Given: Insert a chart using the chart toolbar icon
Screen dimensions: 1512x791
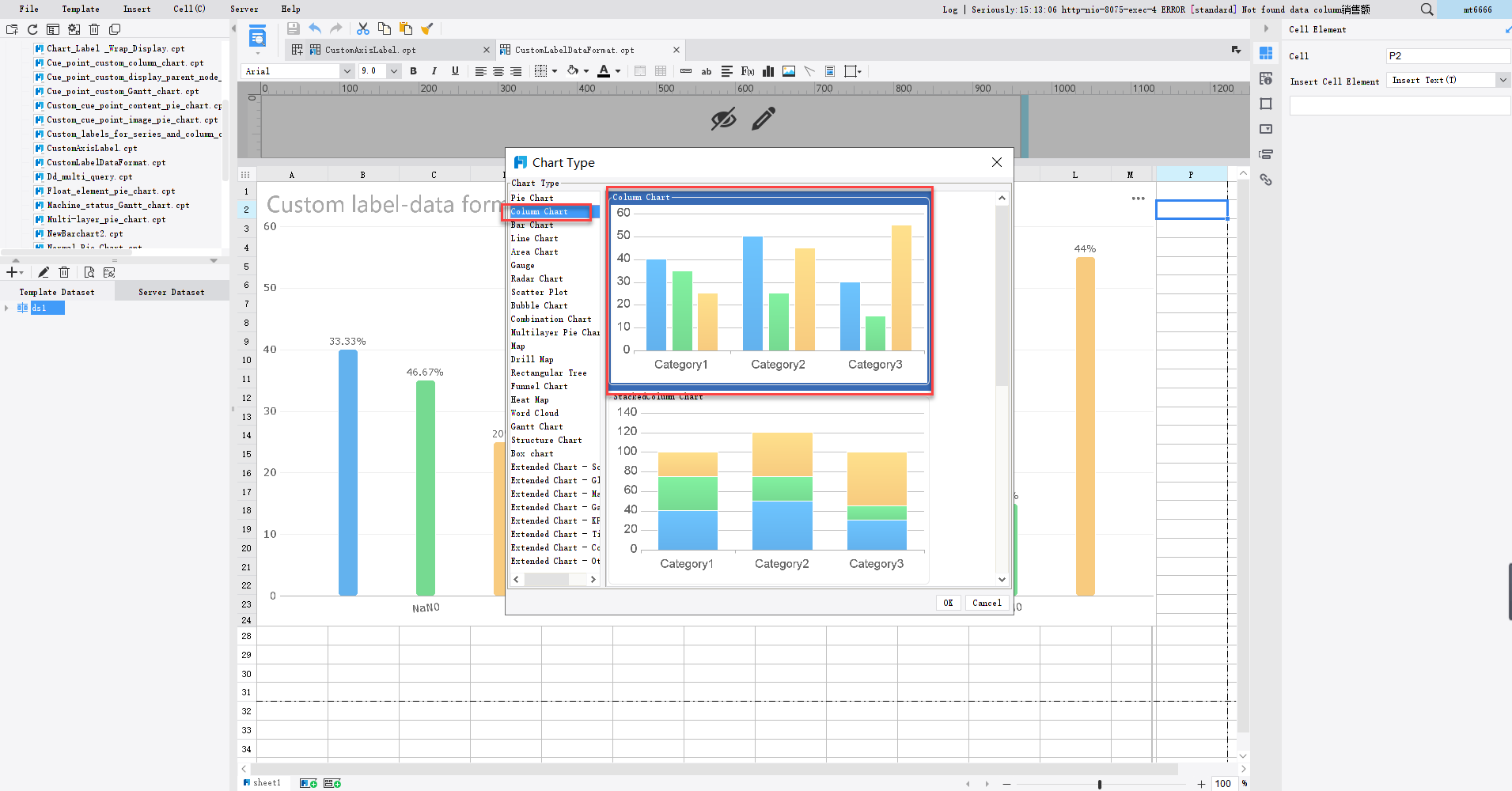Looking at the screenshot, I should (x=767, y=71).
